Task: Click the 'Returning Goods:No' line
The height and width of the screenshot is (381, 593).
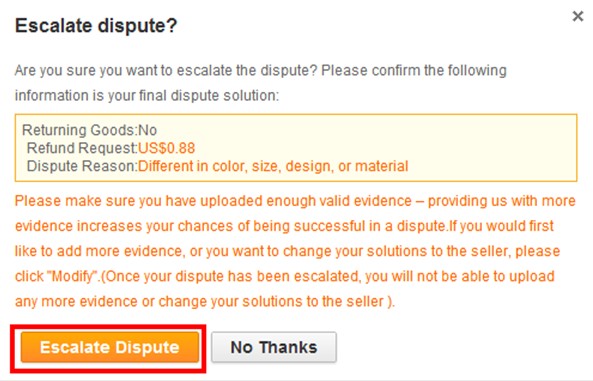Action: click(89, 130)
